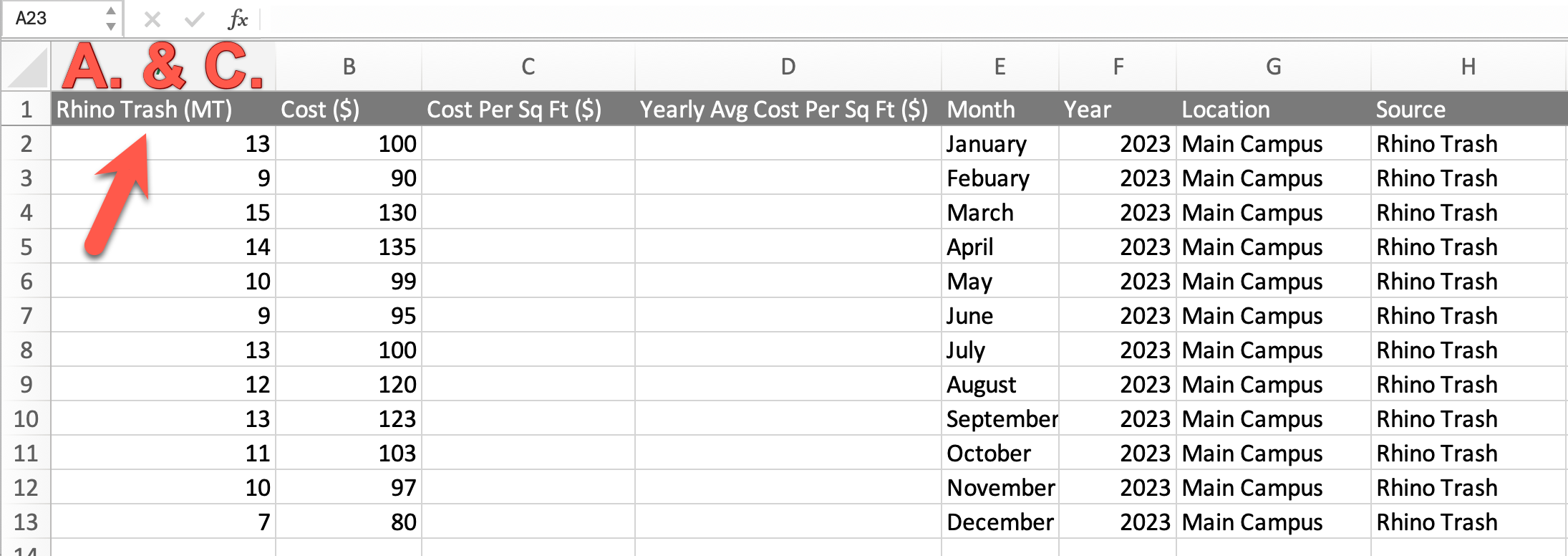Screen dimensions: 1568x556
Task: Select the 2023 cell next to March
Action: (x=1117, y=212)
